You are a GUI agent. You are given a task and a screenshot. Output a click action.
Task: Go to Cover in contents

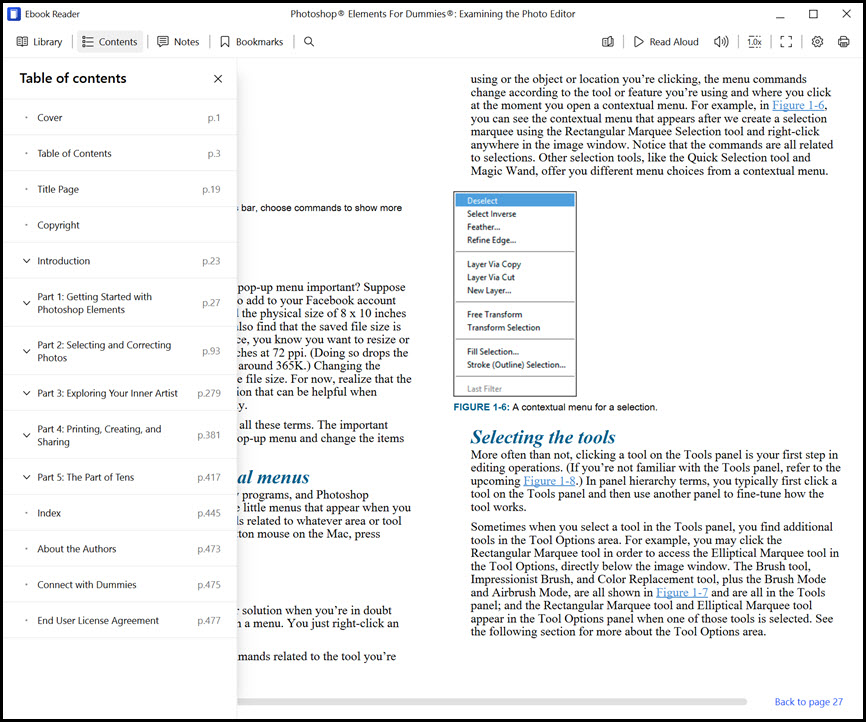tap(120, 118)
